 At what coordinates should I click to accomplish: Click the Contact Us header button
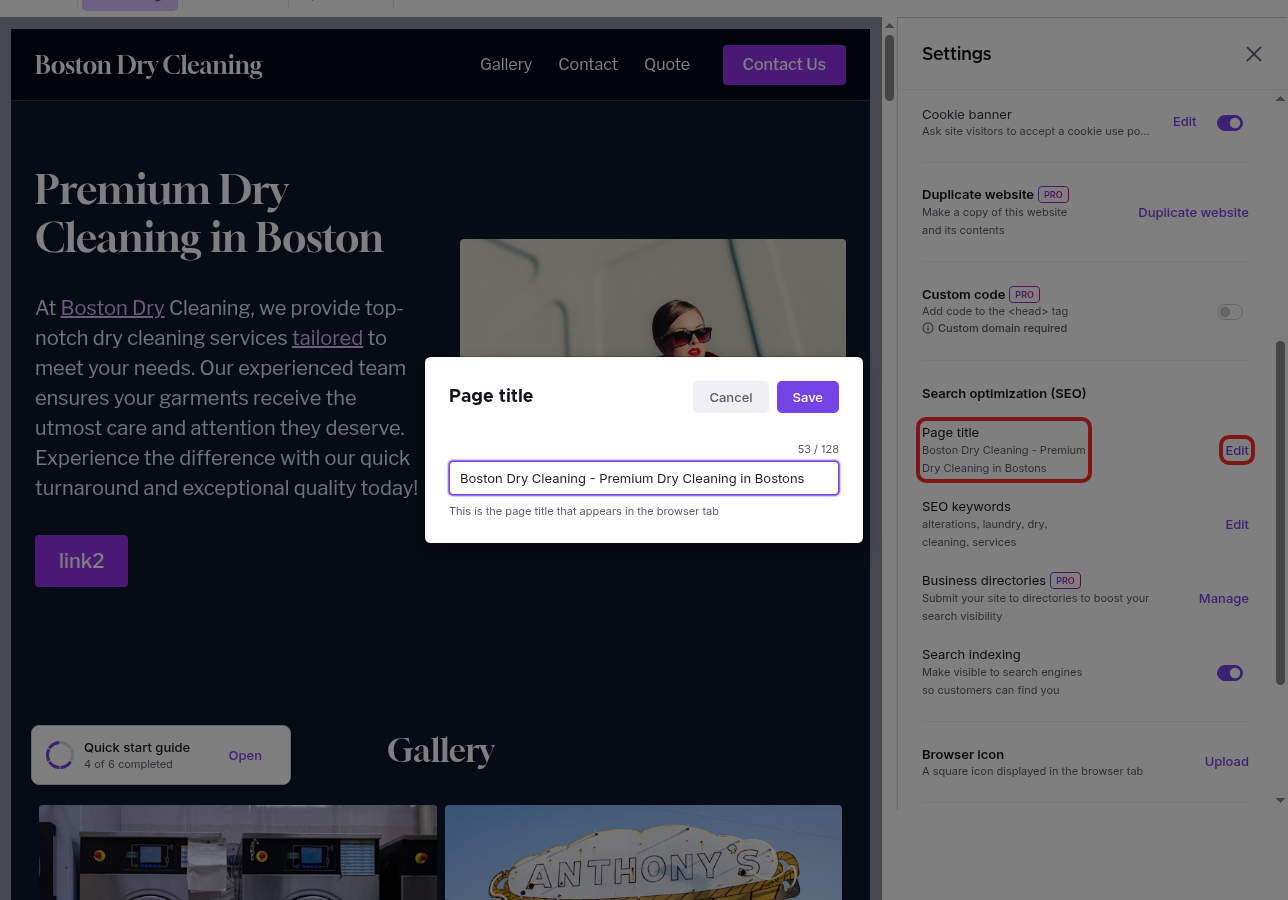784,65
